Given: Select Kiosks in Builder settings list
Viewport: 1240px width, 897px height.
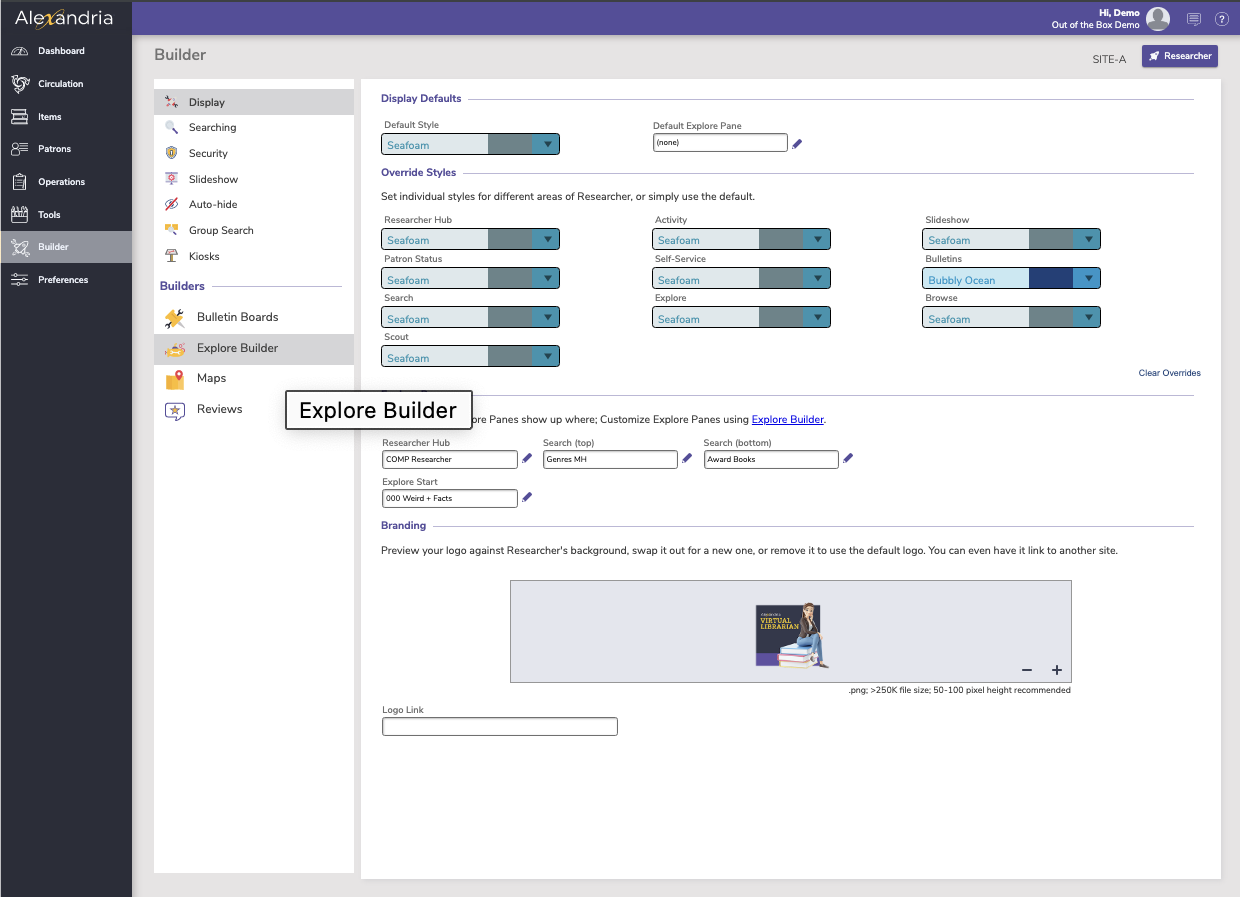Looking at the screenshot, I should click(x=254, y=256).
